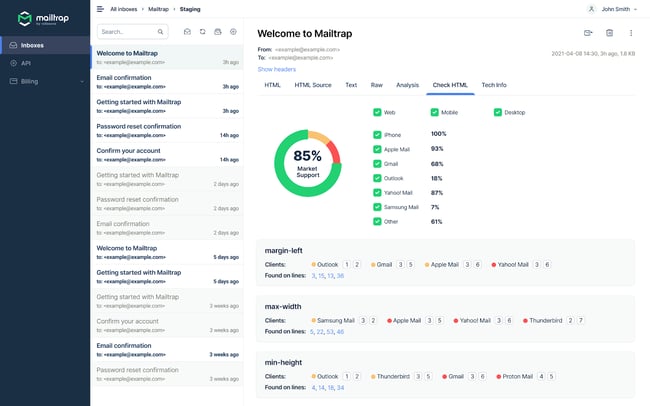Click the Show headers link
Screen dimensions: 650x406
point(277,69)
